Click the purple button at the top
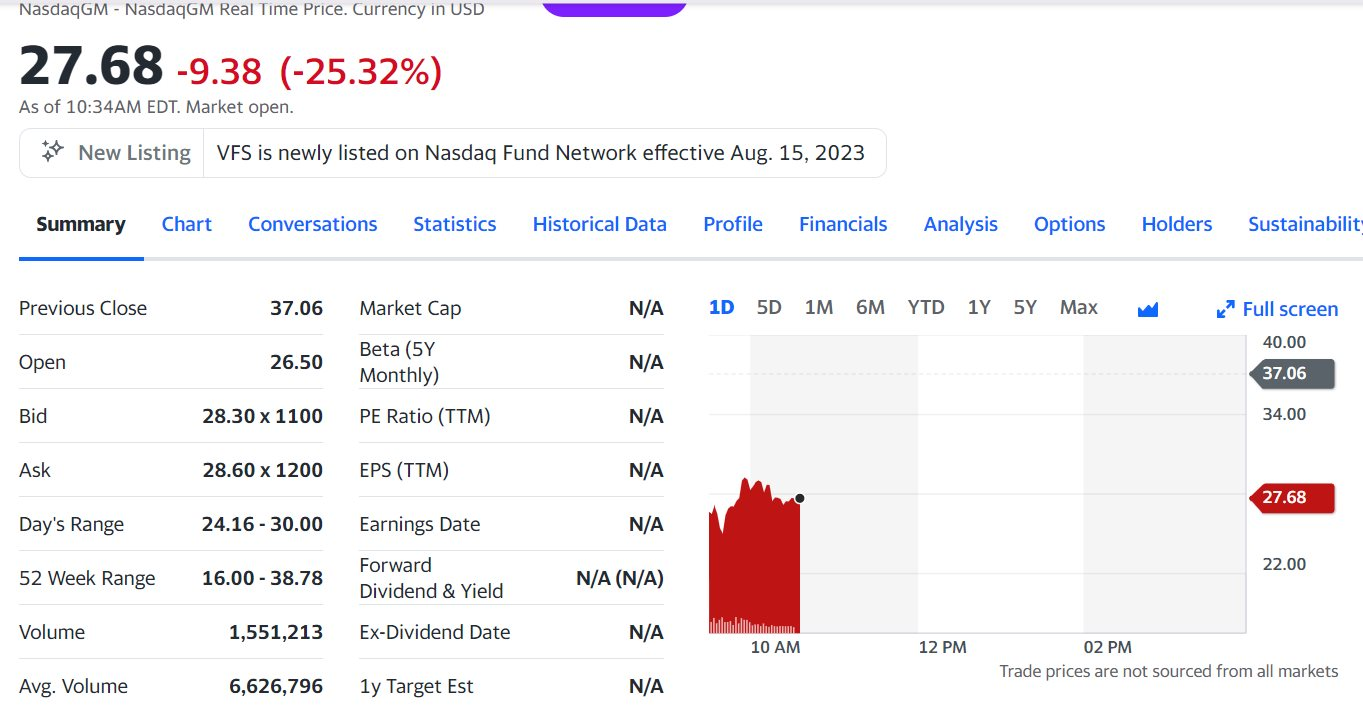 tap(614, 6)
